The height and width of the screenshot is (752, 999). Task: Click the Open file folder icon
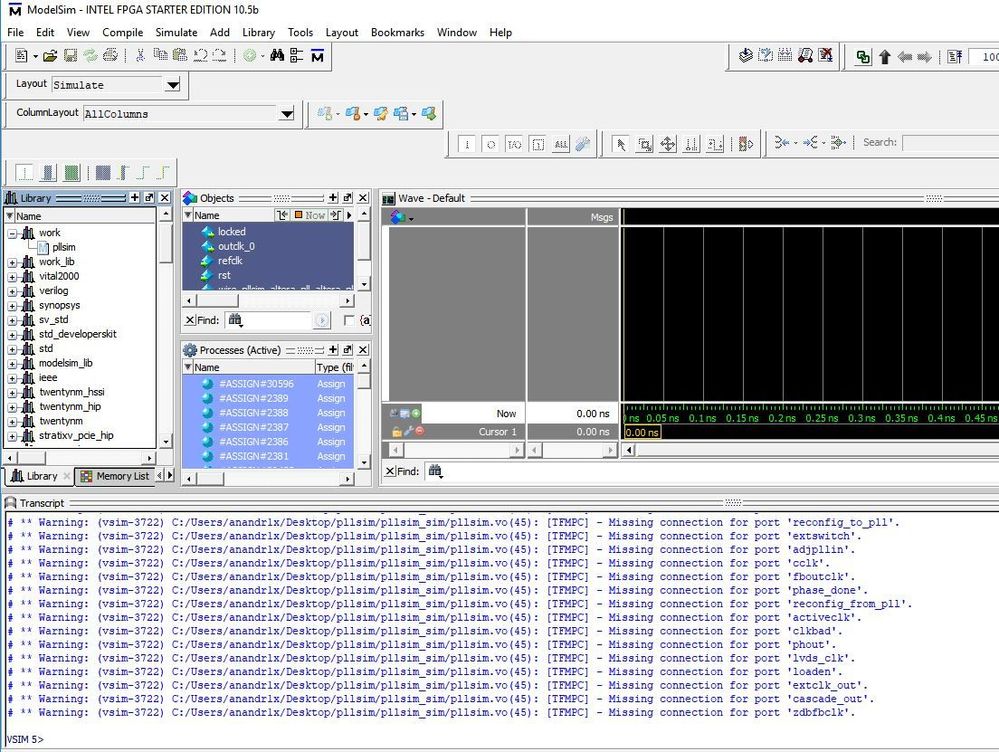[x=51, y=57]
